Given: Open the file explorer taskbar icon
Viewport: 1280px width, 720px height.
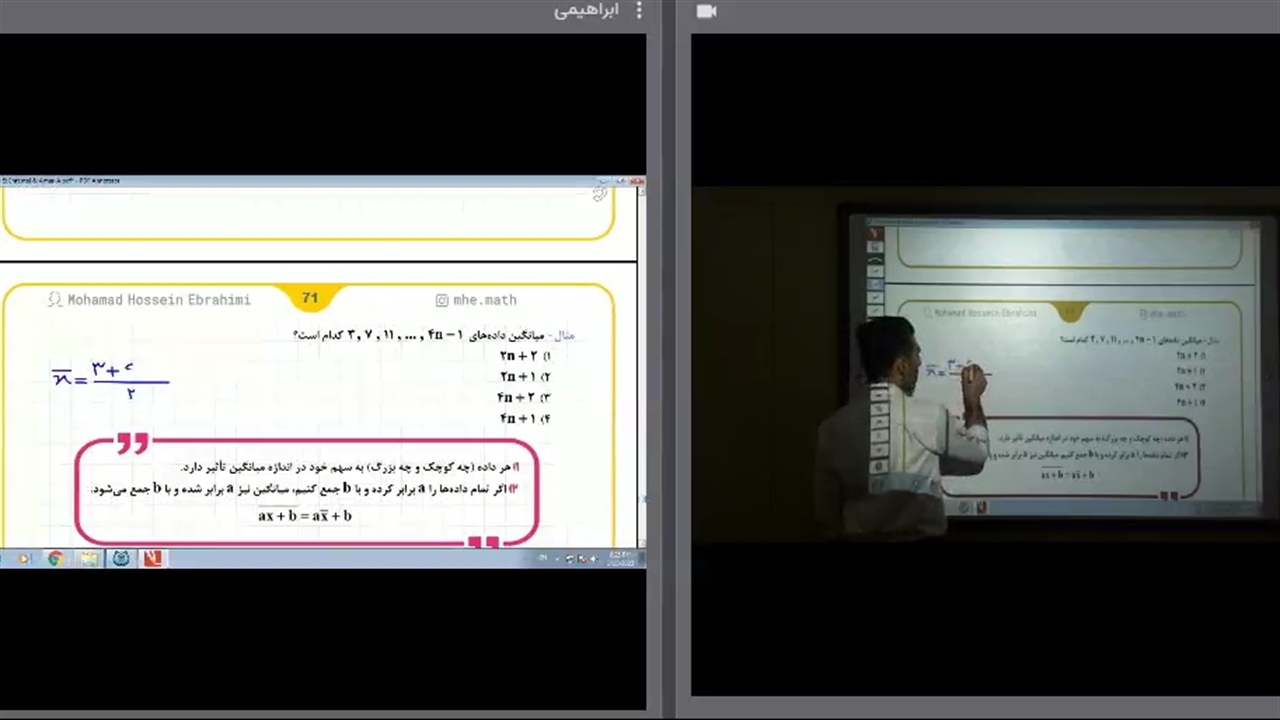Looking at the screenshot, I should pos(89,559).
